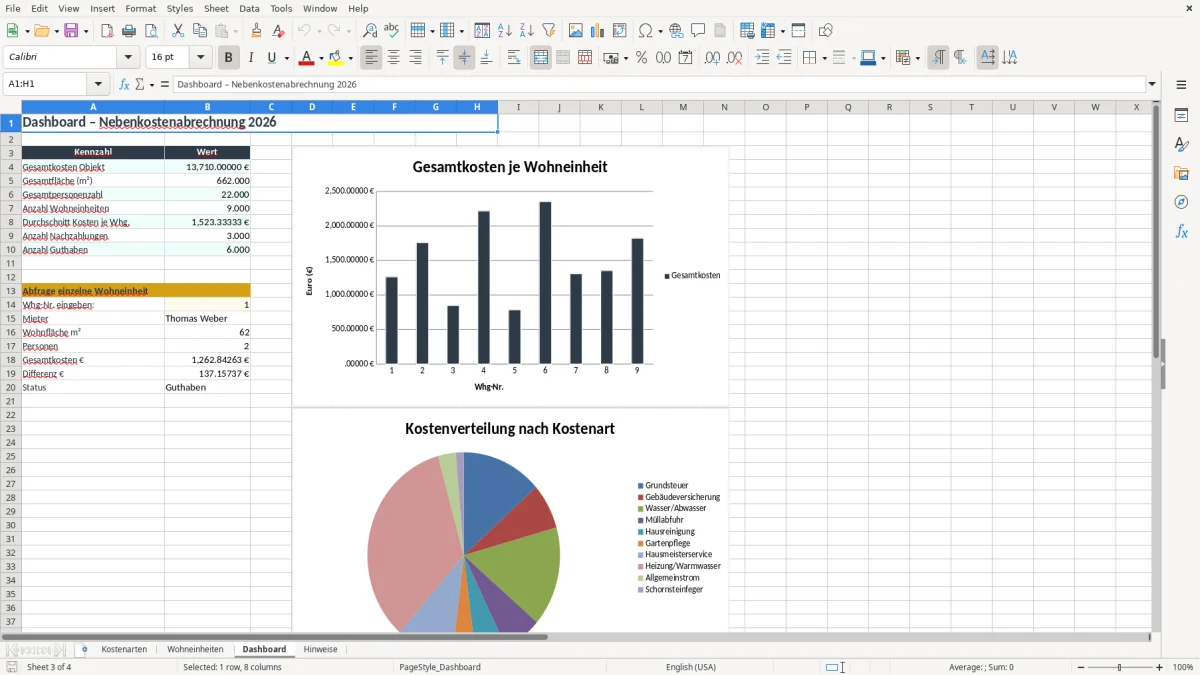Switch to the Kostenarten sheet tab
The image size is (1200, 675).
coord(124,649)
